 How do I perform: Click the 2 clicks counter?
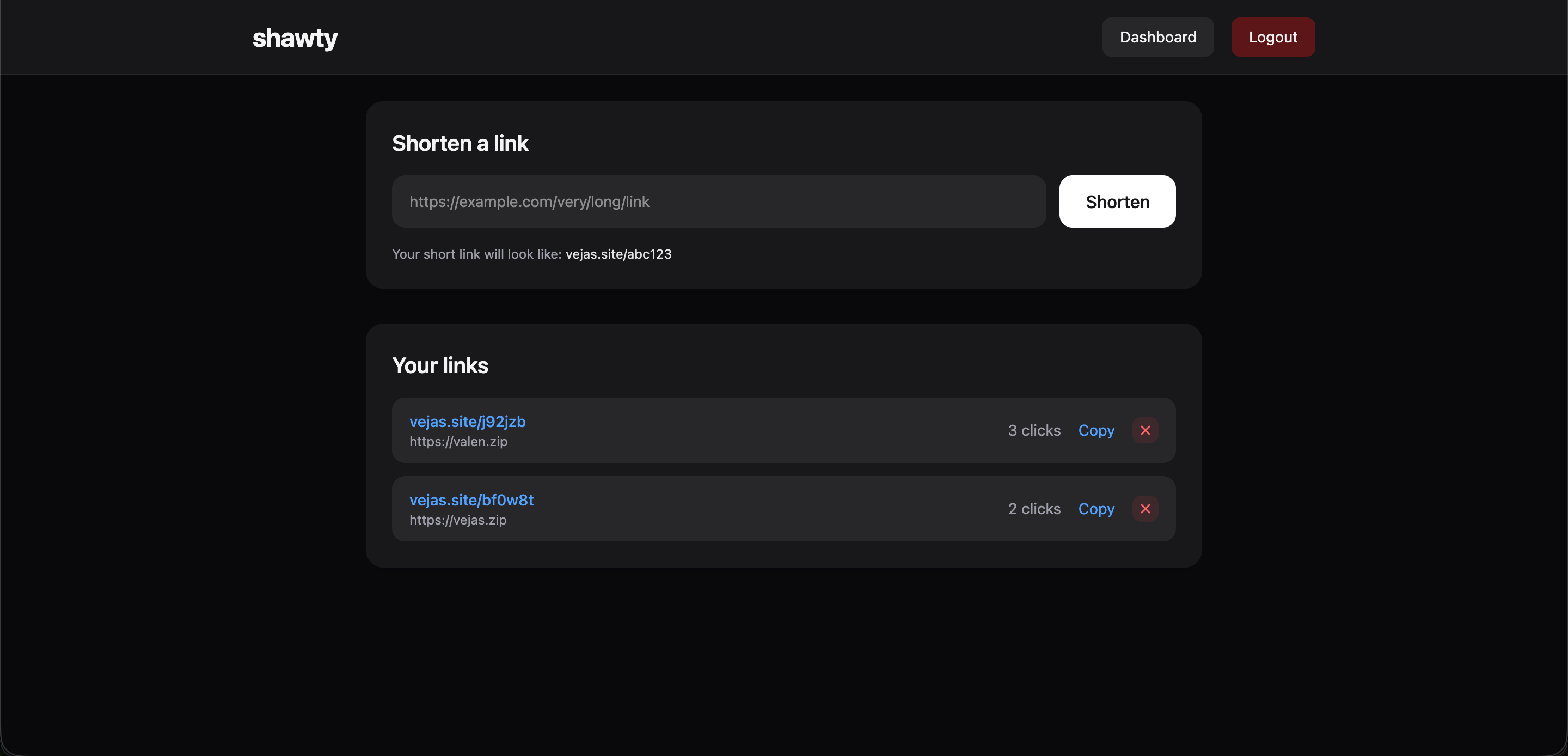coord(1033,509)
